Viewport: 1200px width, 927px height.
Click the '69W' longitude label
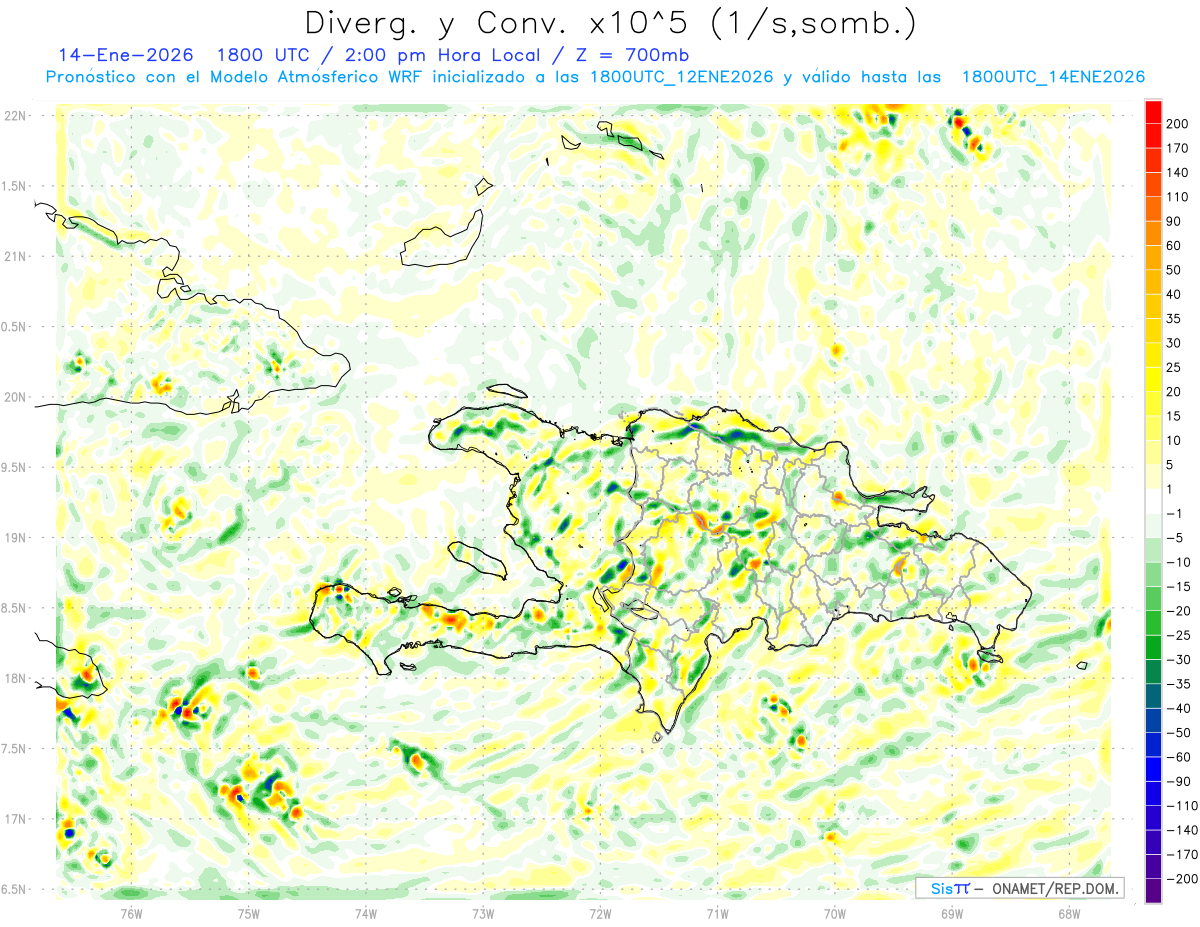pos(952,913)
